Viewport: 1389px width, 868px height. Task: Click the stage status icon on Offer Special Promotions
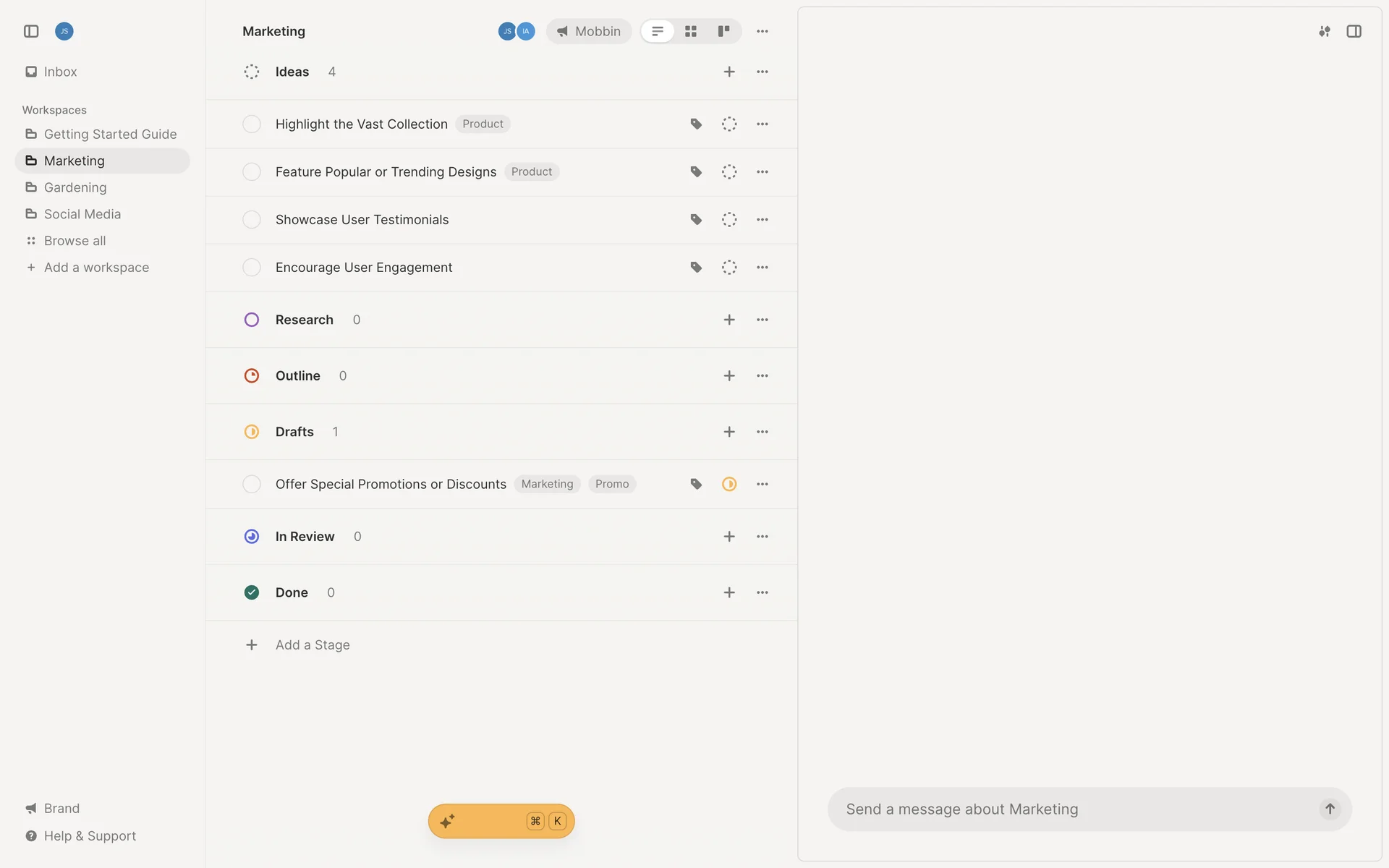point(729,484)
